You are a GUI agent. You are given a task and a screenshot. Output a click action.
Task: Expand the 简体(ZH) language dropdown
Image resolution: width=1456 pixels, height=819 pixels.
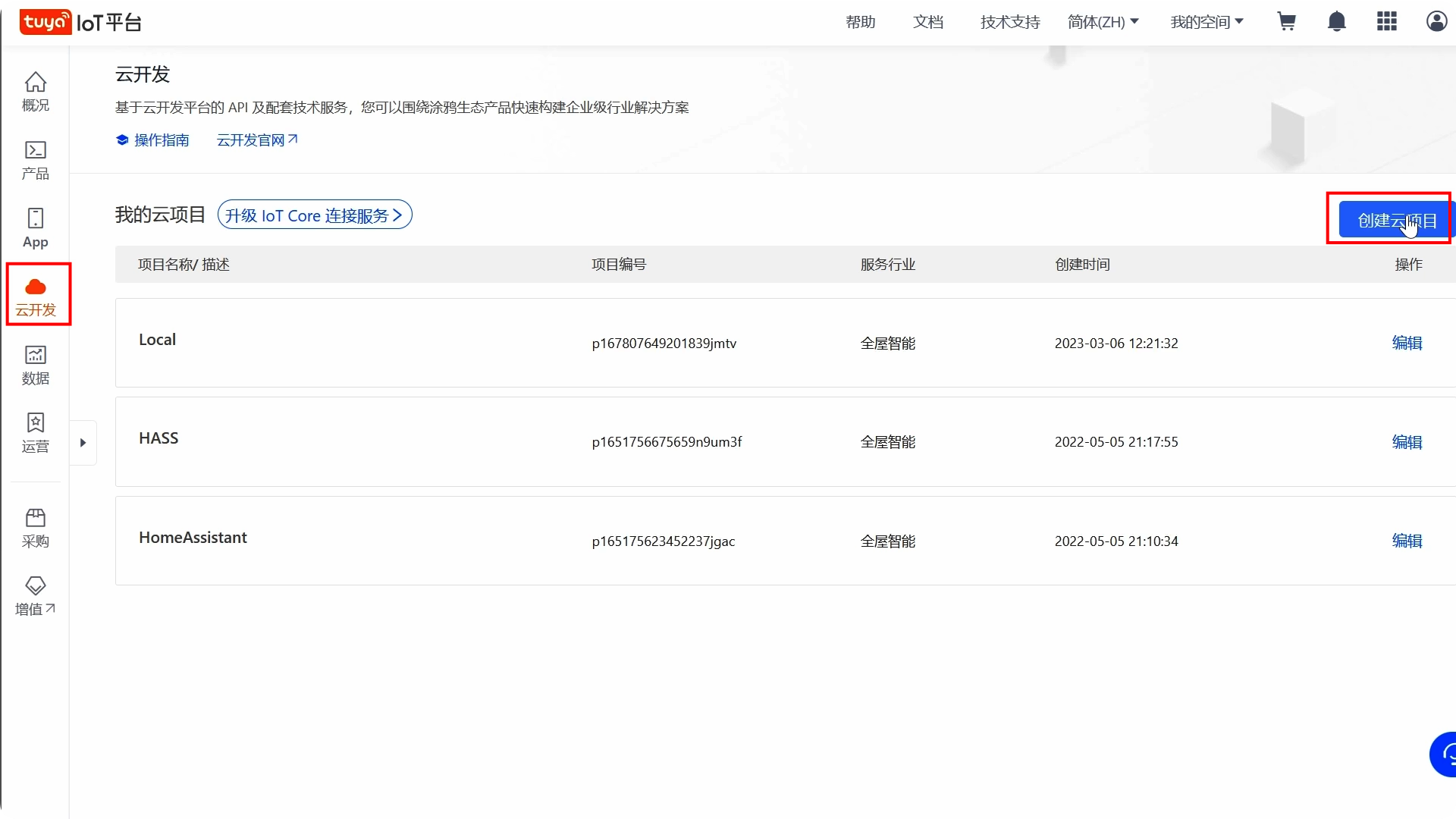point(1103,22)
